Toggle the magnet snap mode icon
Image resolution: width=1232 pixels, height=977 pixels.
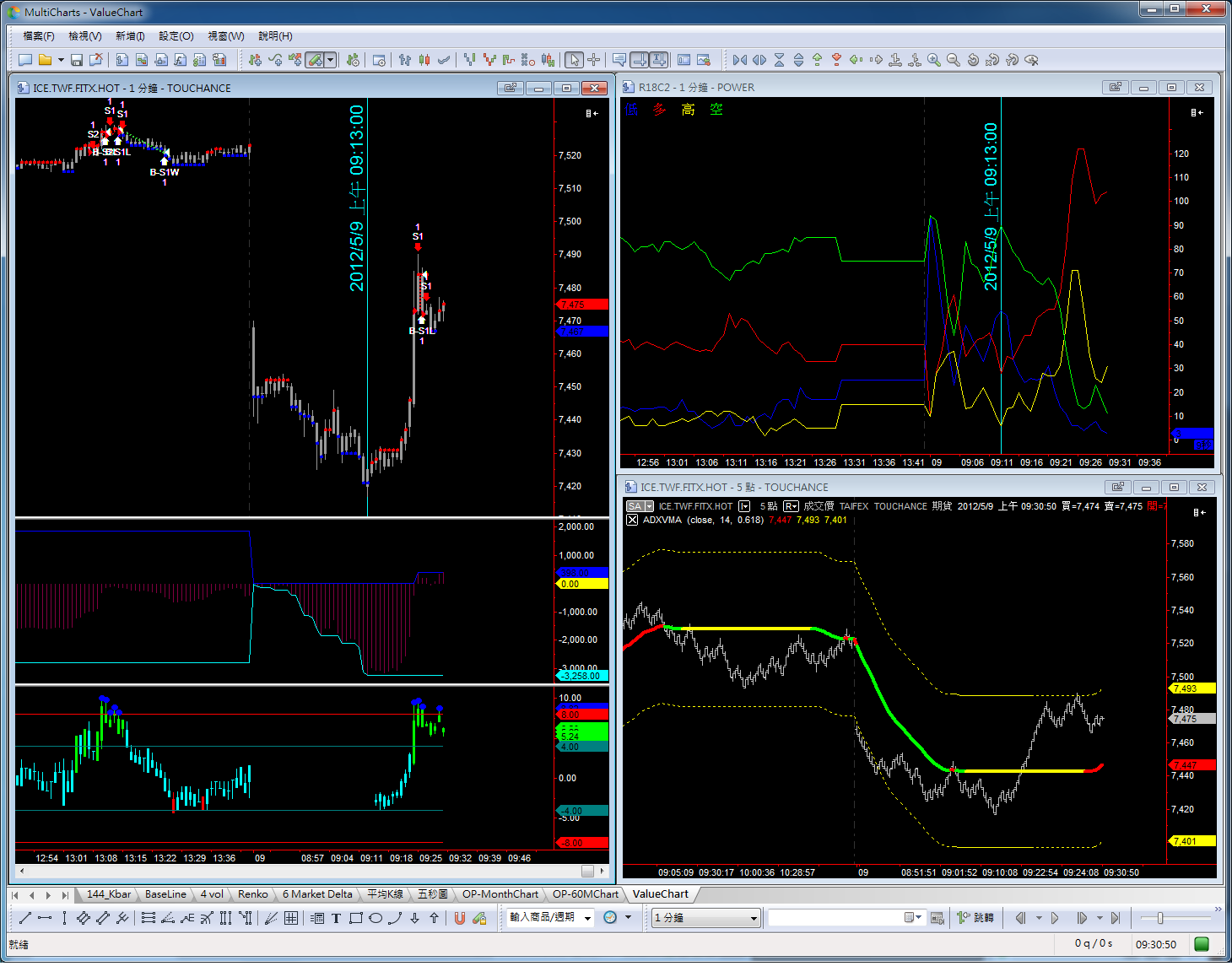(x=460, y=918)
